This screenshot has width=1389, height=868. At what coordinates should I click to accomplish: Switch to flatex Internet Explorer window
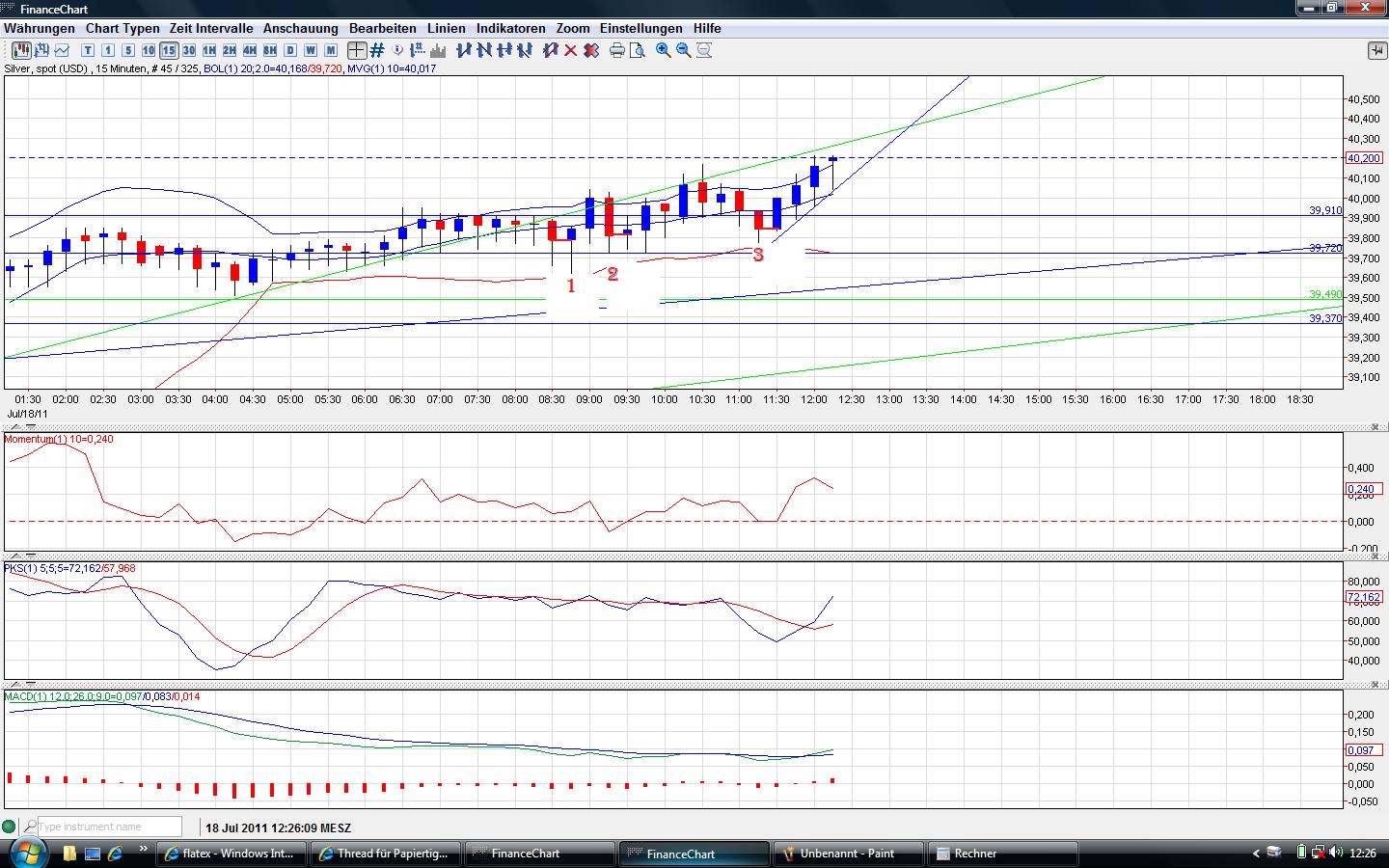[x=232, y=854]
